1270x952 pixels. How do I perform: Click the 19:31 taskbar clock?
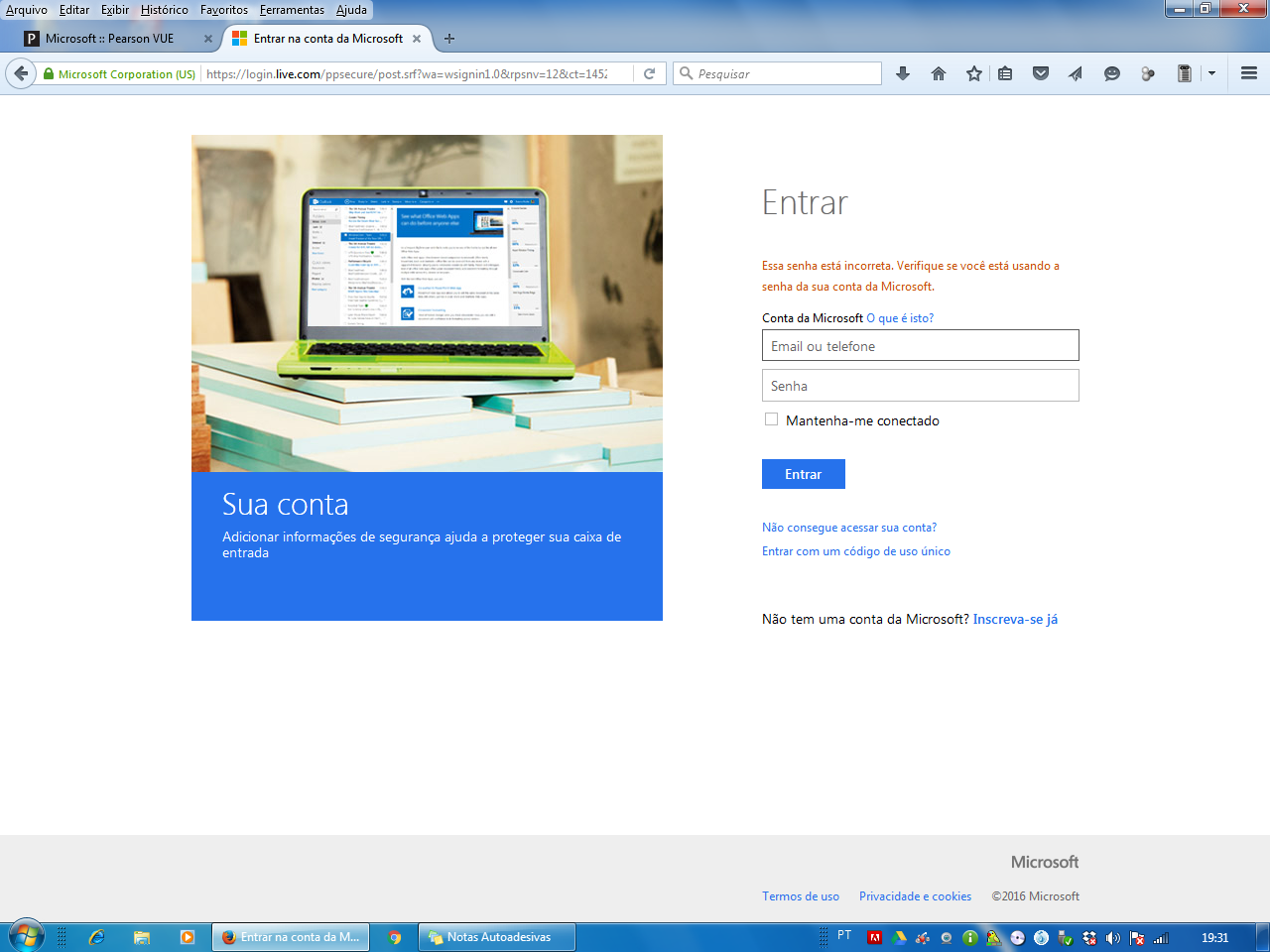tap(1214, 937)
